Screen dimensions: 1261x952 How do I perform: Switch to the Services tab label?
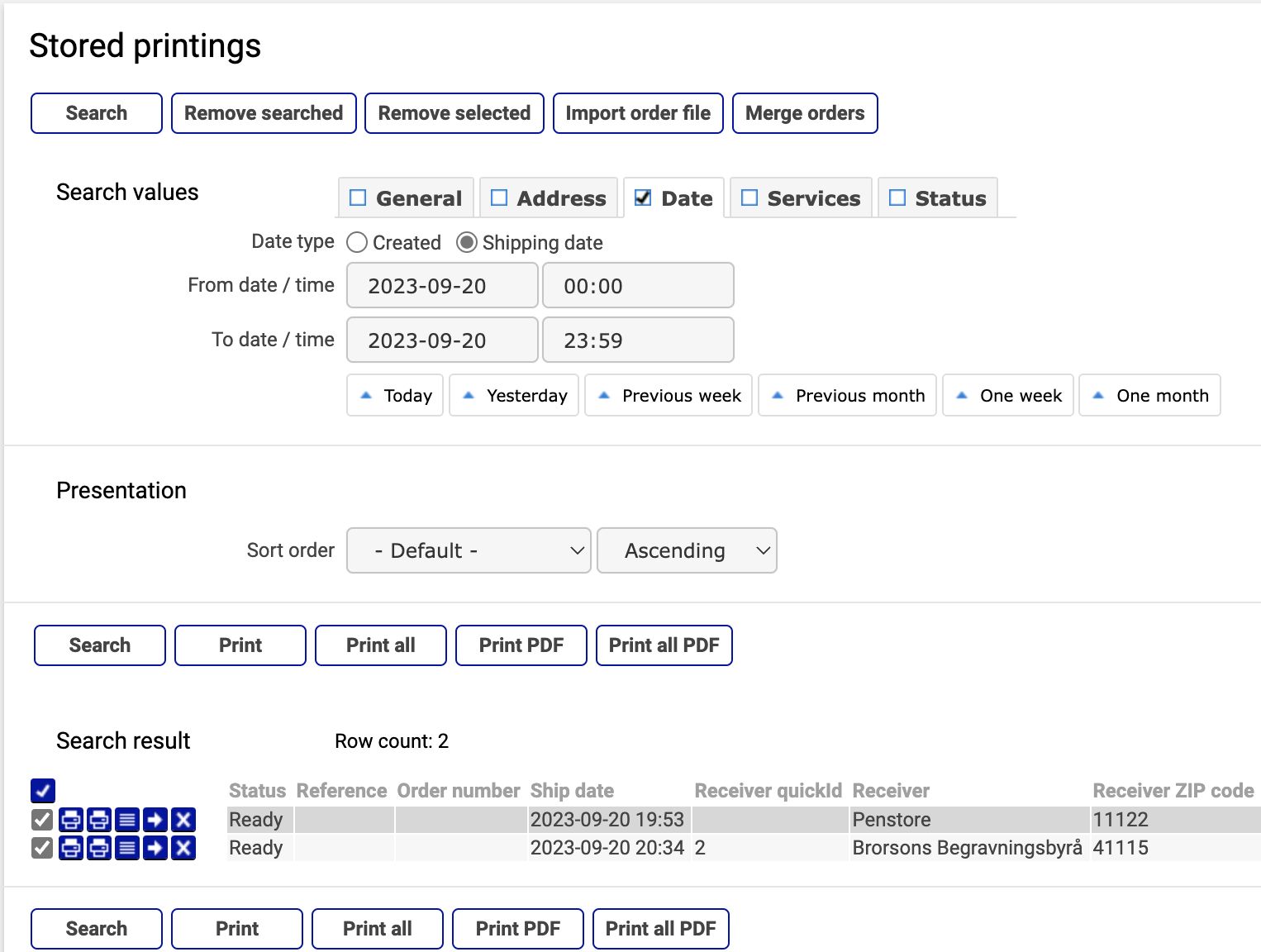(x=814, y=198)
